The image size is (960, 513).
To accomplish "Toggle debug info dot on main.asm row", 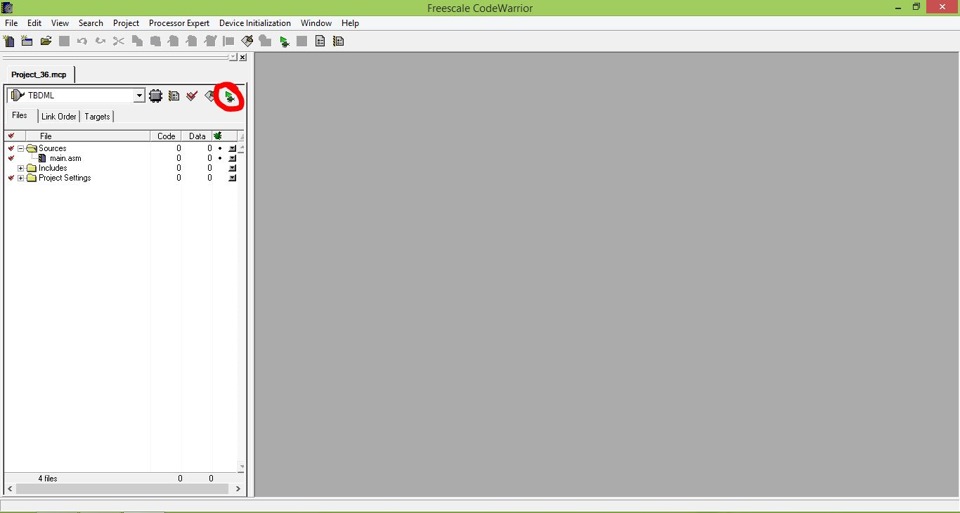I will tap(220, 158).
